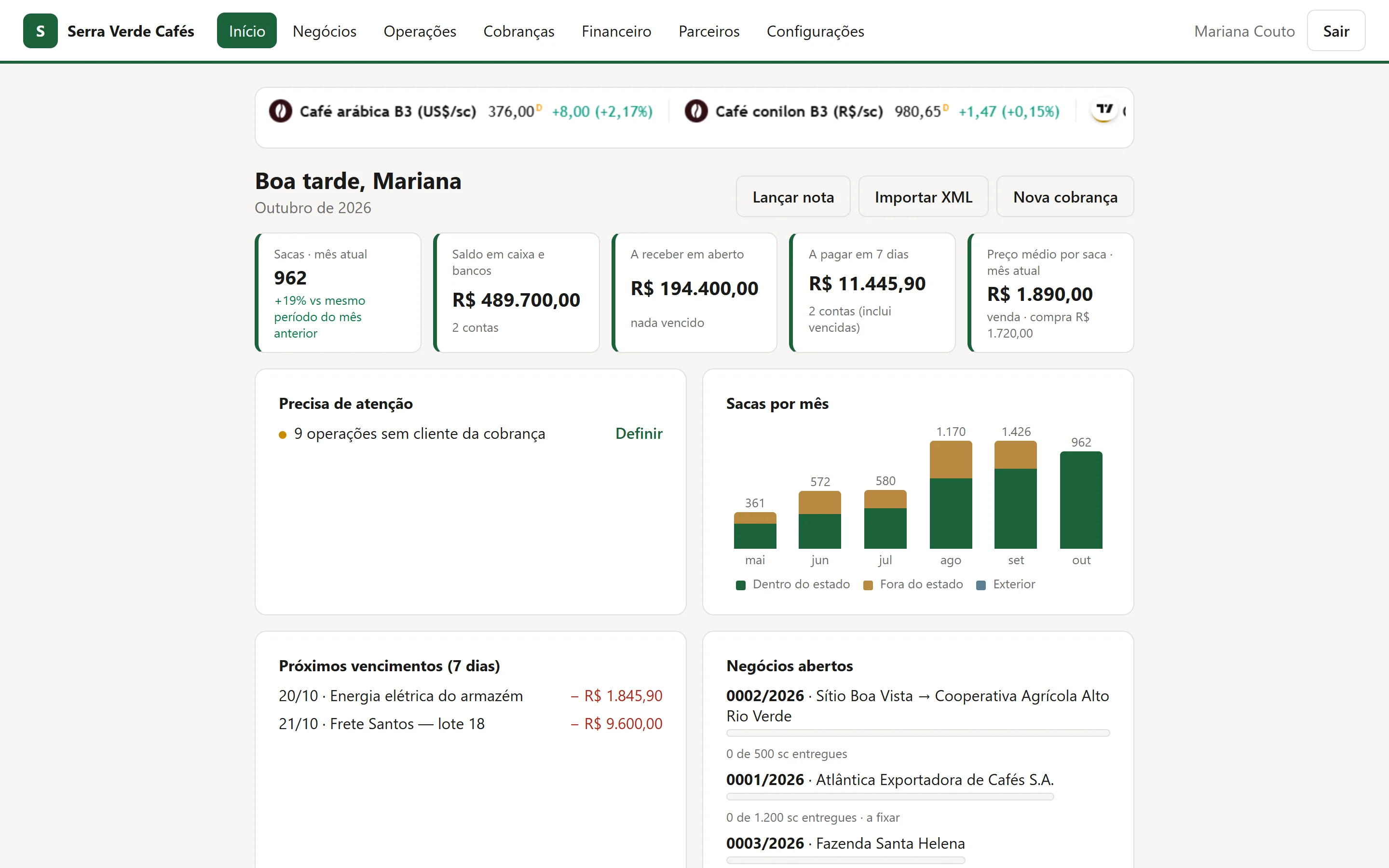Click Importar XML button
The image size is (1389, 868).
click(x=923, y=197)
